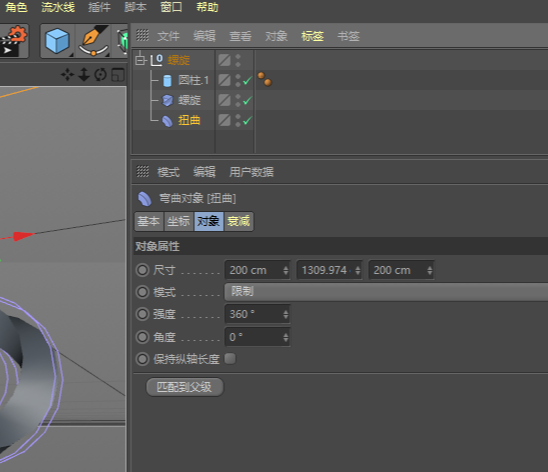
Task: Open attribute manager 模式 menu
Action: 168,172
